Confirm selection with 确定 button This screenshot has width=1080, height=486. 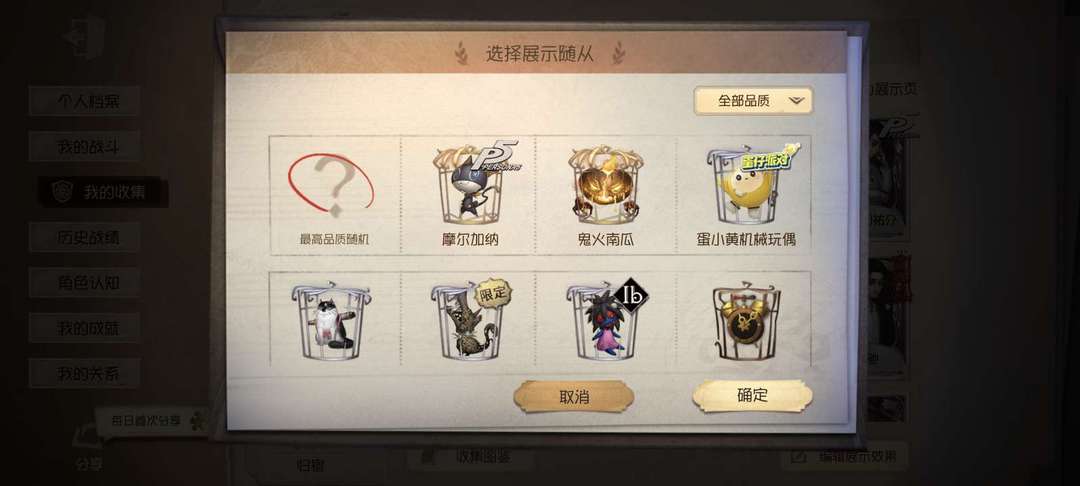(x=752, y=395)
